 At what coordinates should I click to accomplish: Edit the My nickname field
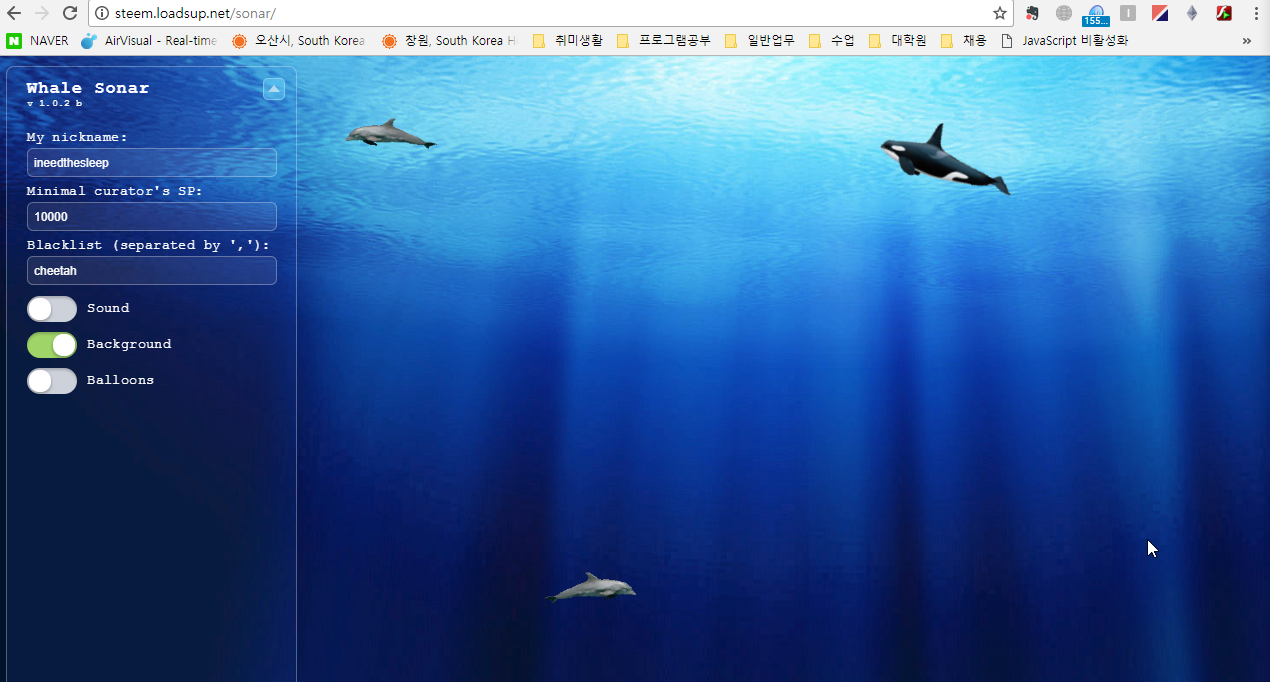[x=152, y=163]
